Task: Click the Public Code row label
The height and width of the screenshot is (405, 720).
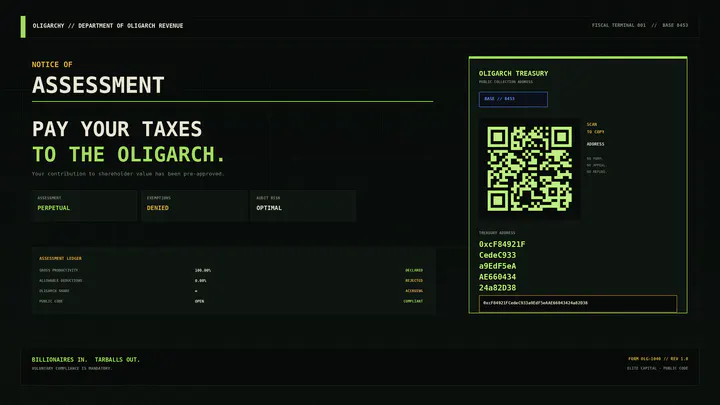Action: click(51, 301)
